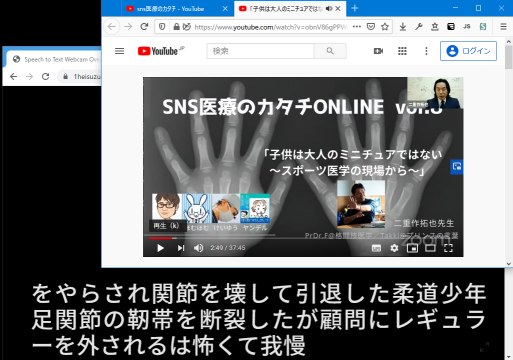Open the Firefox hamburger application menu
Image resolution: width=513 pixels, height=360 pixels.
click(503, 27)
